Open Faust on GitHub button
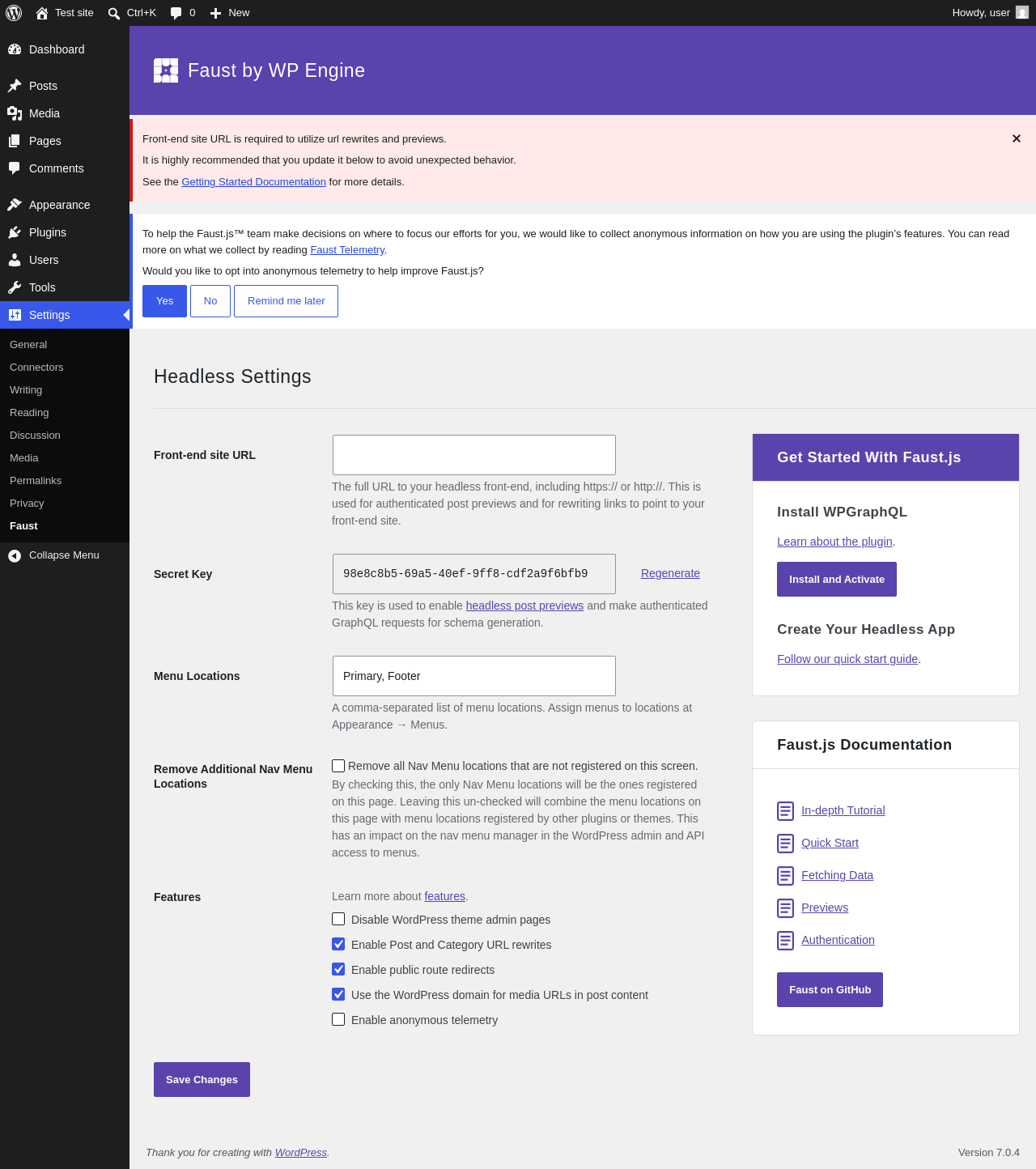The image size is (1036, 1169). click(x=830, y=989)
